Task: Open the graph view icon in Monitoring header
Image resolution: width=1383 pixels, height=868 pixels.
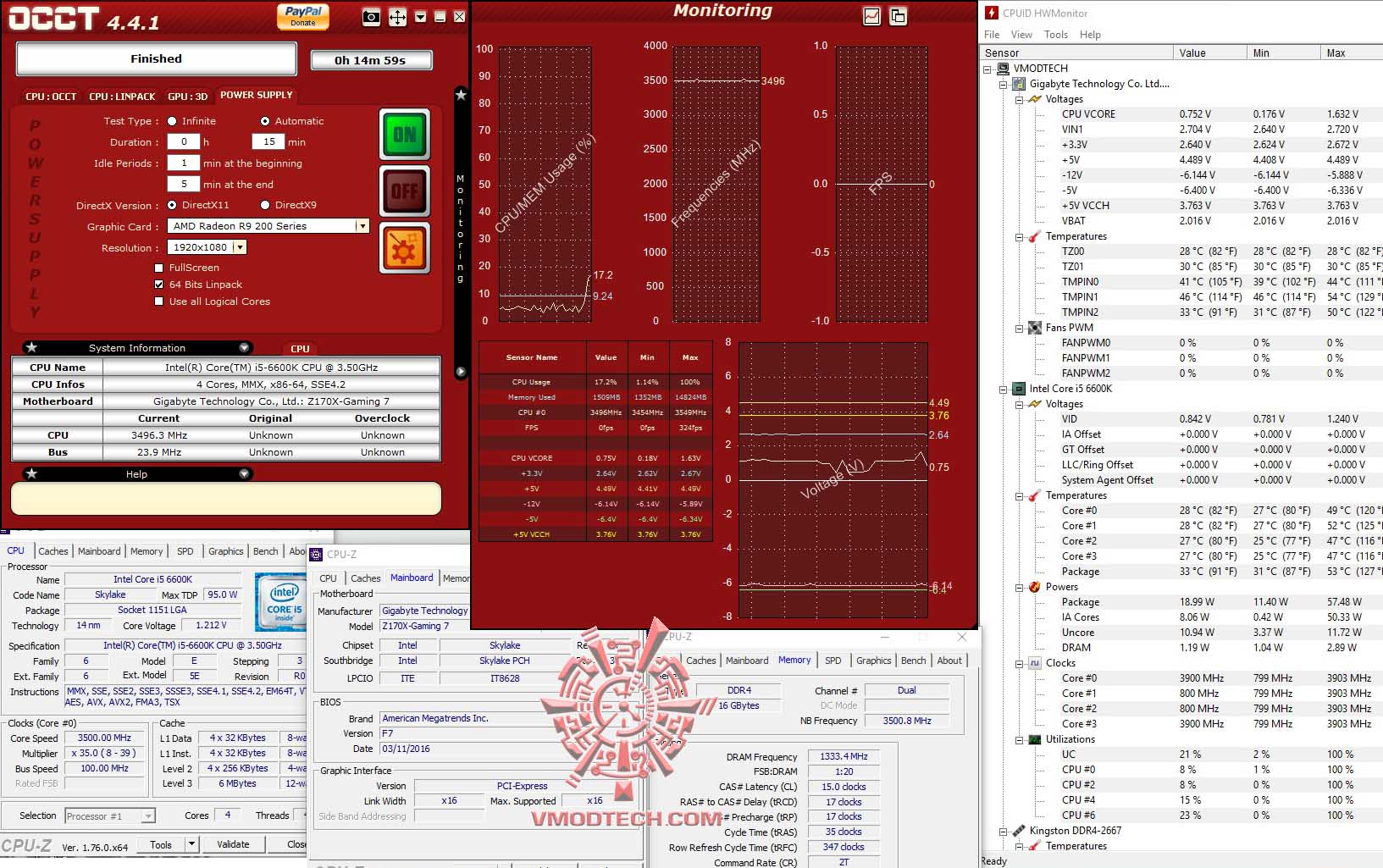Action: coord(871,16)
